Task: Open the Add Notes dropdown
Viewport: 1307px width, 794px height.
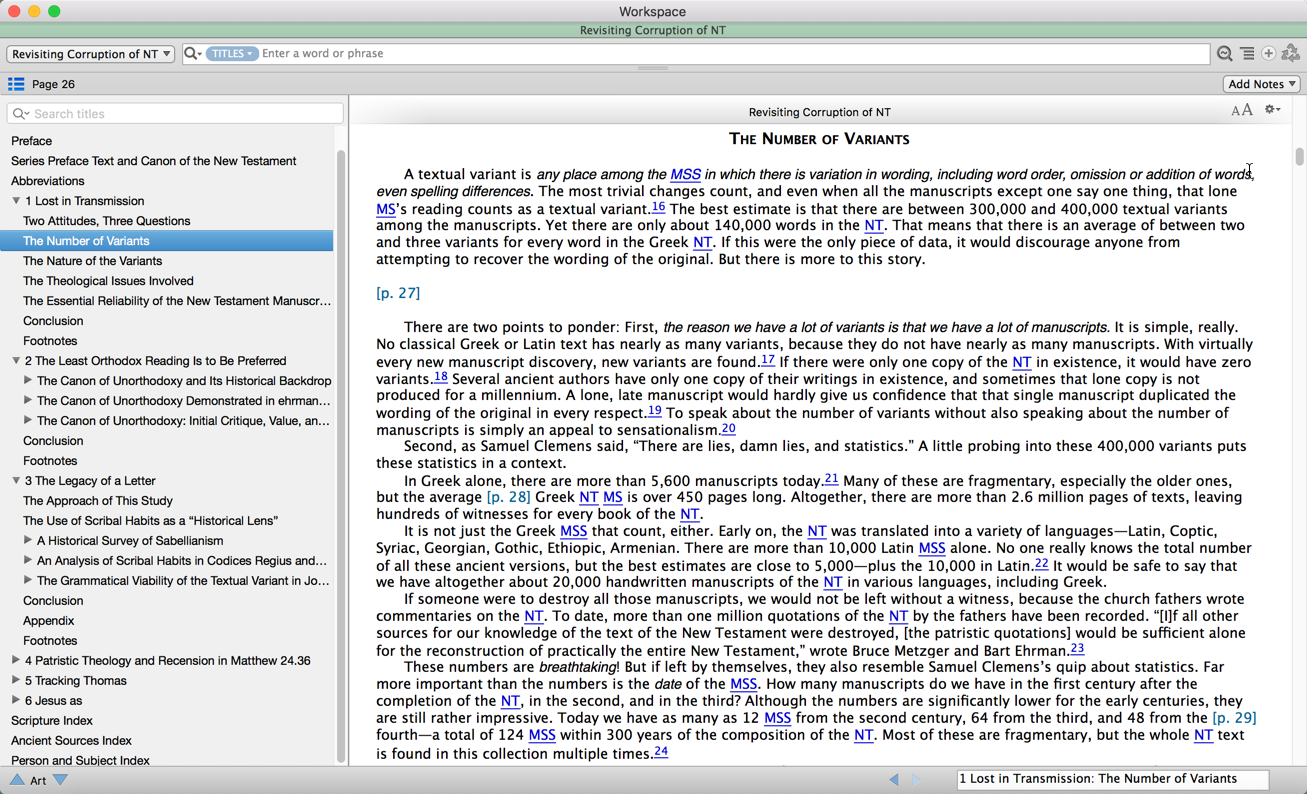Action: tap(1261, 84)
